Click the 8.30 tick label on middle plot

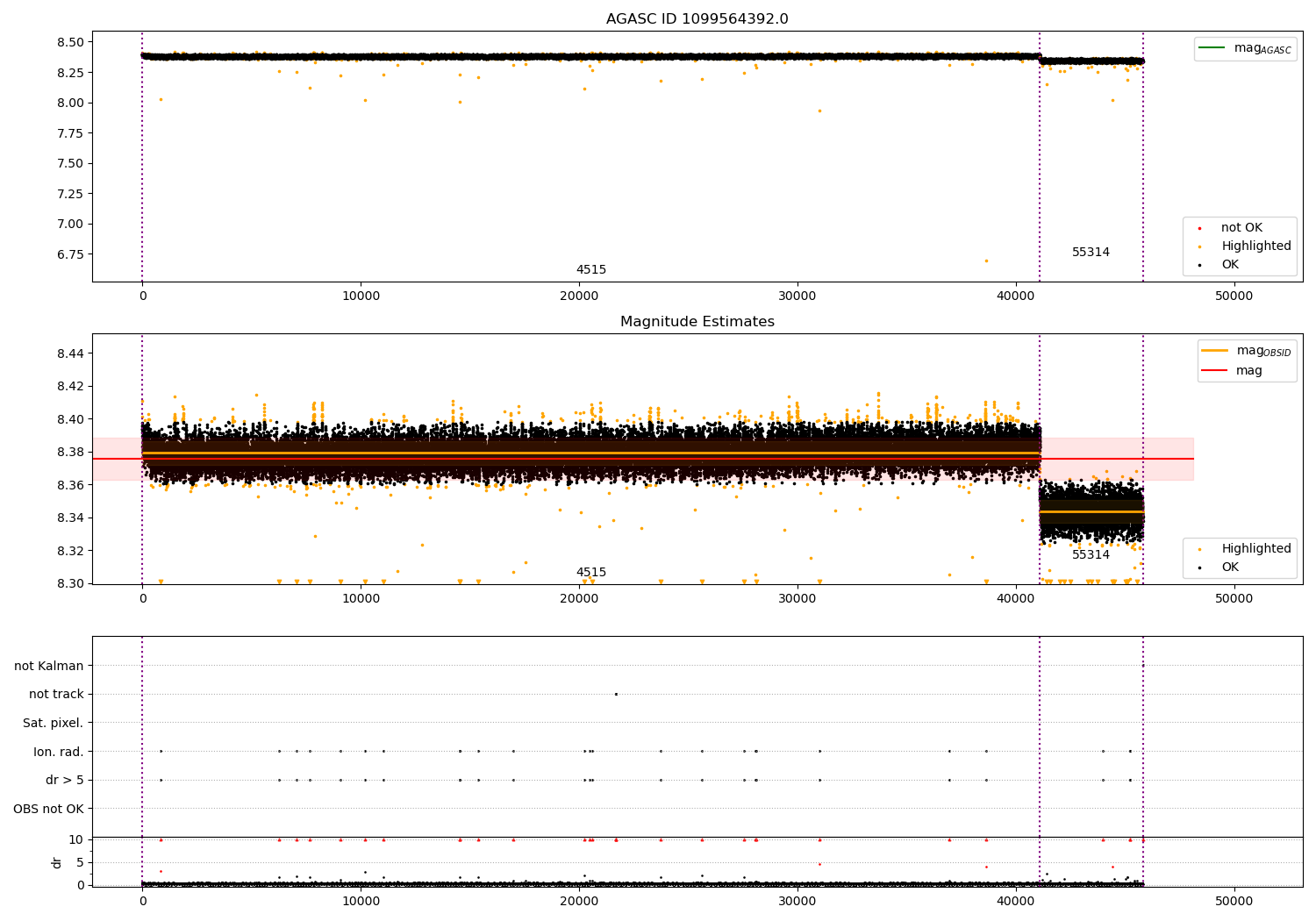[70, 584]
